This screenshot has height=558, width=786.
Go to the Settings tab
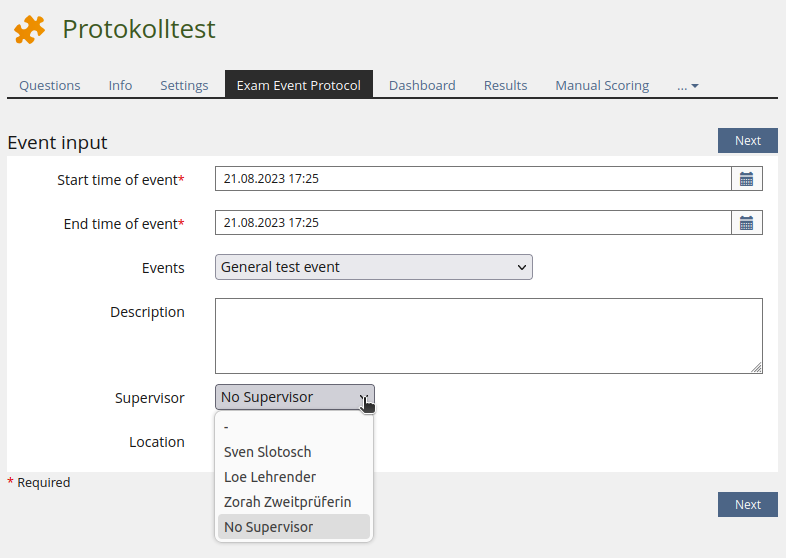coord(184,85)
